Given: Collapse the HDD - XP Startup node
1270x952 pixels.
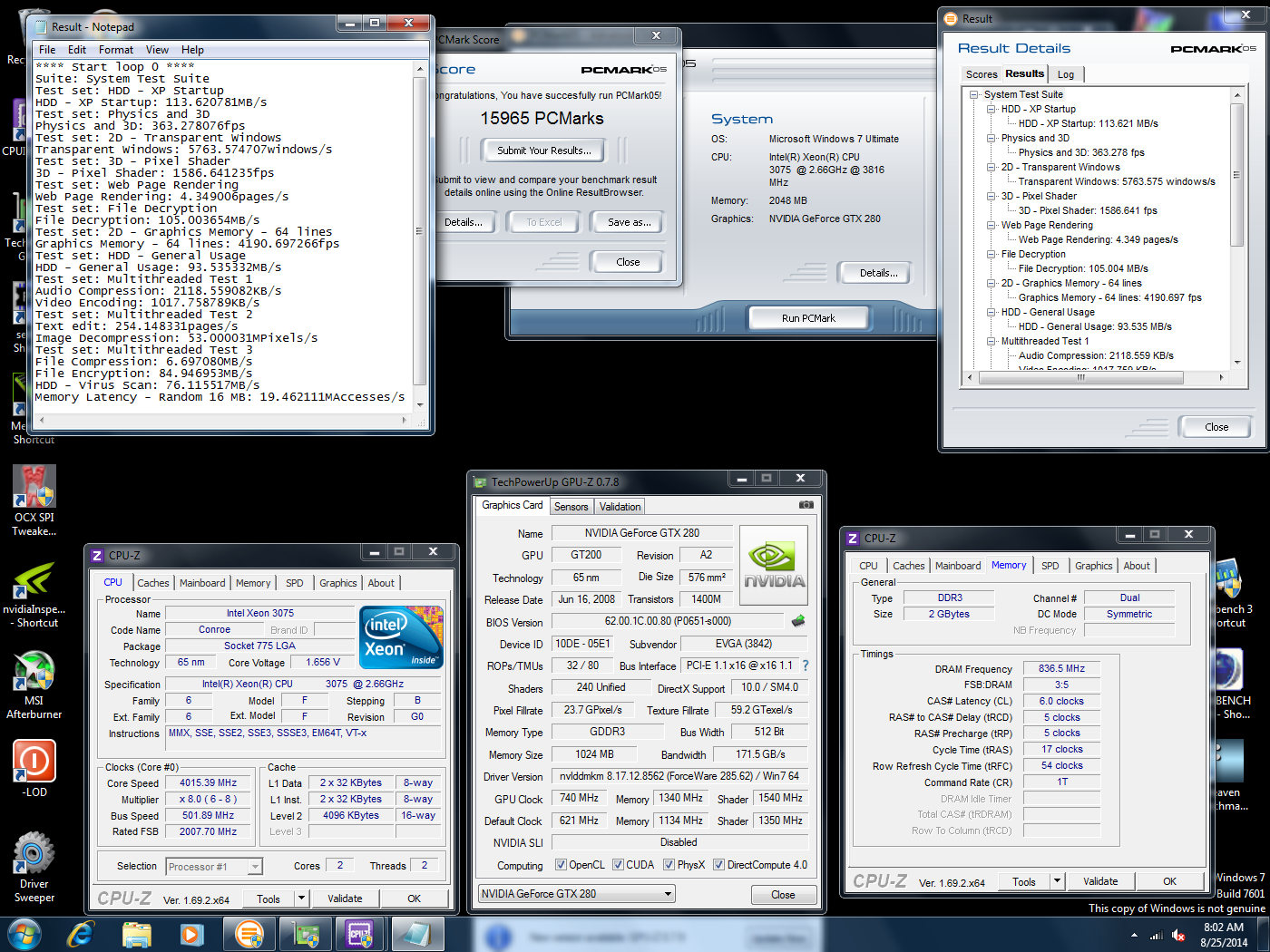Looking at the screenshot, I should tap(992, 109).
